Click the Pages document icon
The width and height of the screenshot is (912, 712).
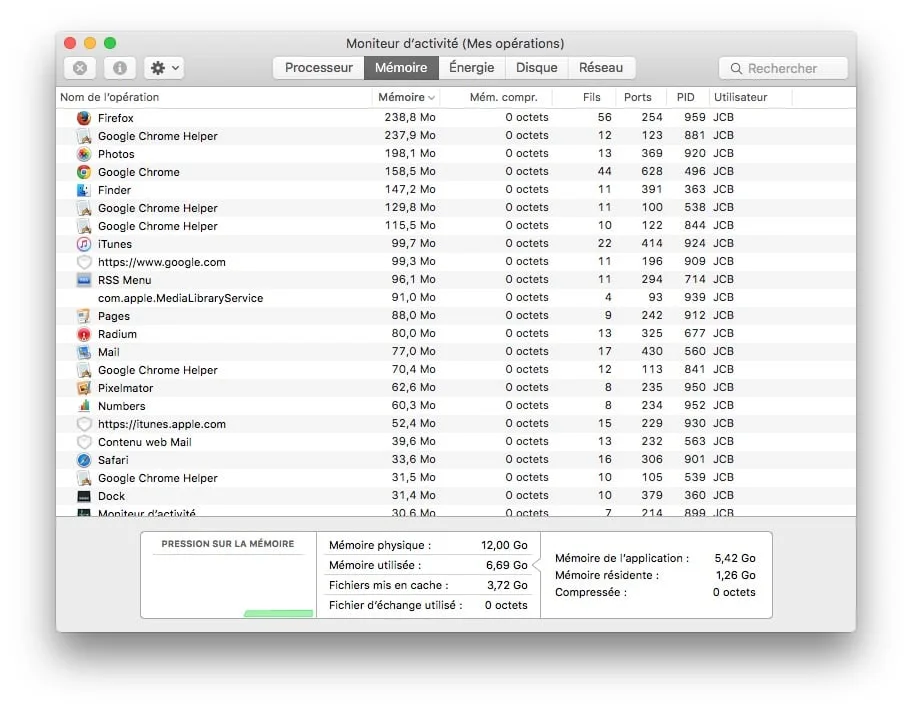point(83,315)
